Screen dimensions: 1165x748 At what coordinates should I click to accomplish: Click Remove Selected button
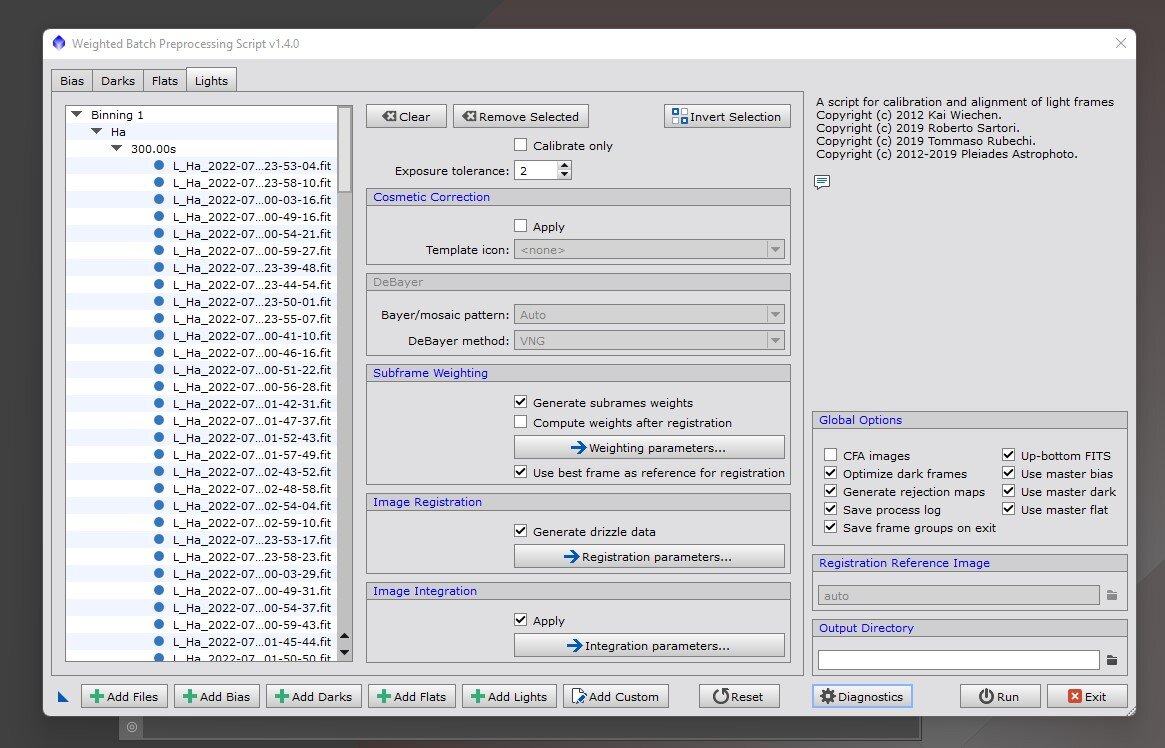click(x=521, y=117)
